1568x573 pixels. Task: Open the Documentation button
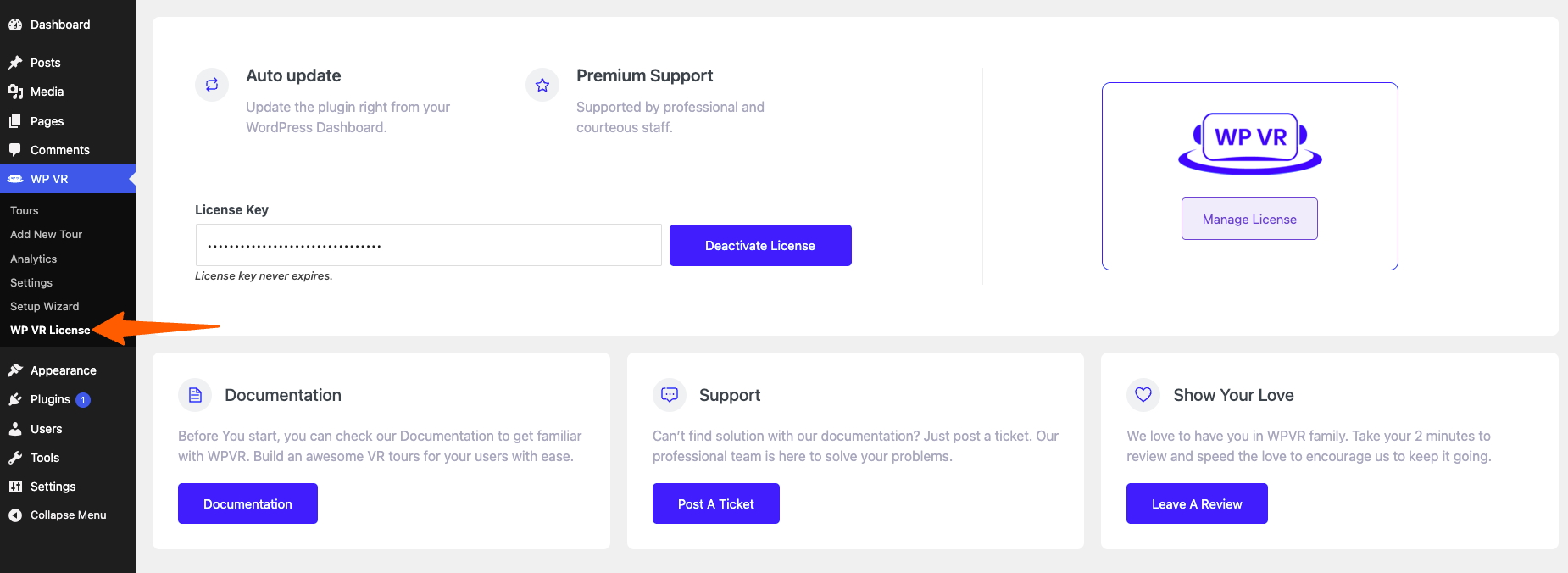(247, 503)
